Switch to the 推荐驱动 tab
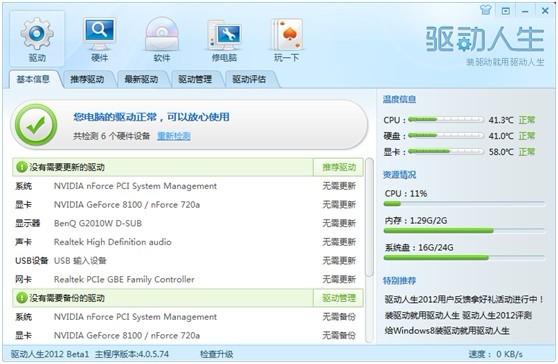The width and height of the screenshot is (558, 364). click(87, 79)
